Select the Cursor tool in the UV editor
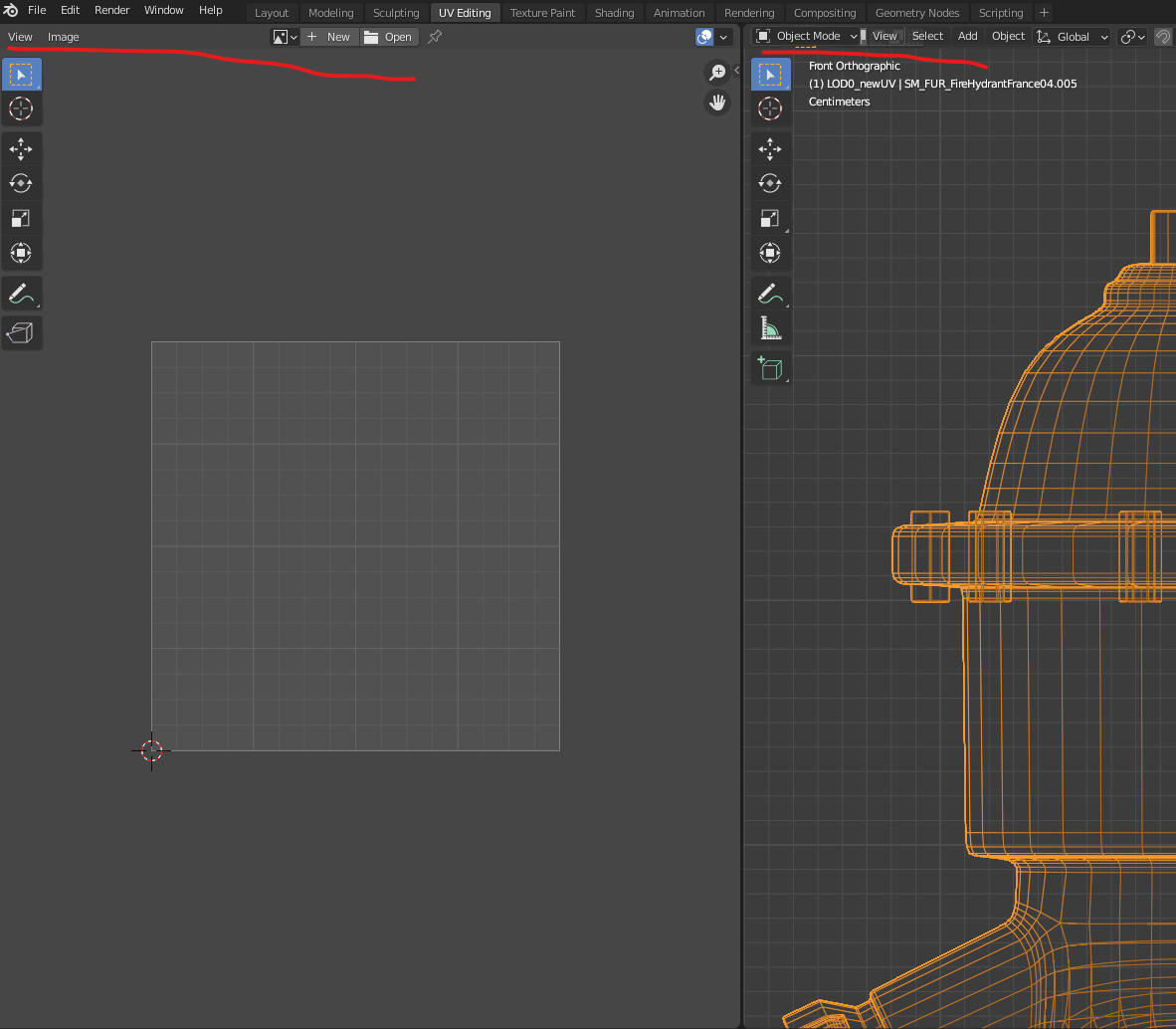This screenshot has width=1176, height=1029. [21, 108]
